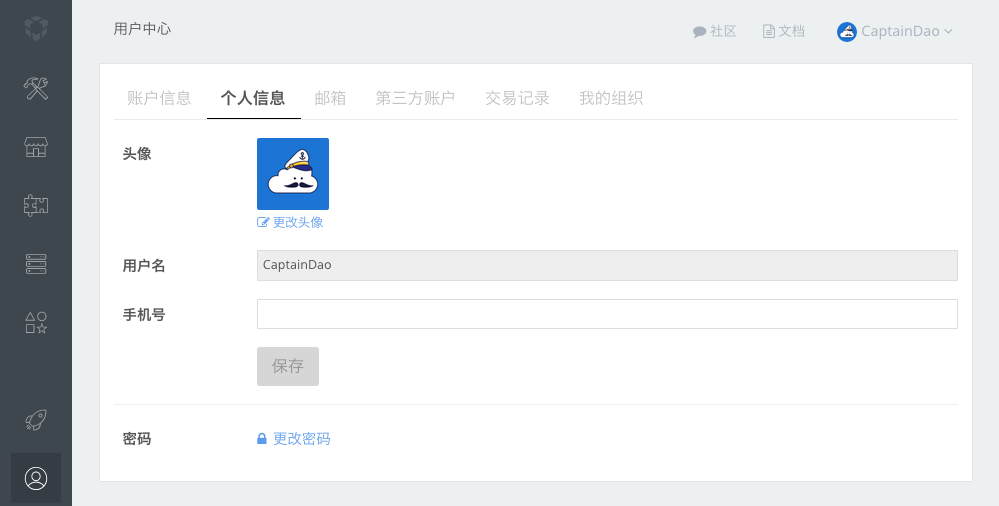Image resolution: width=999 pixels, height=506 pixels.
Task: Click the 头像 label
Action: (x=137, y=154)
